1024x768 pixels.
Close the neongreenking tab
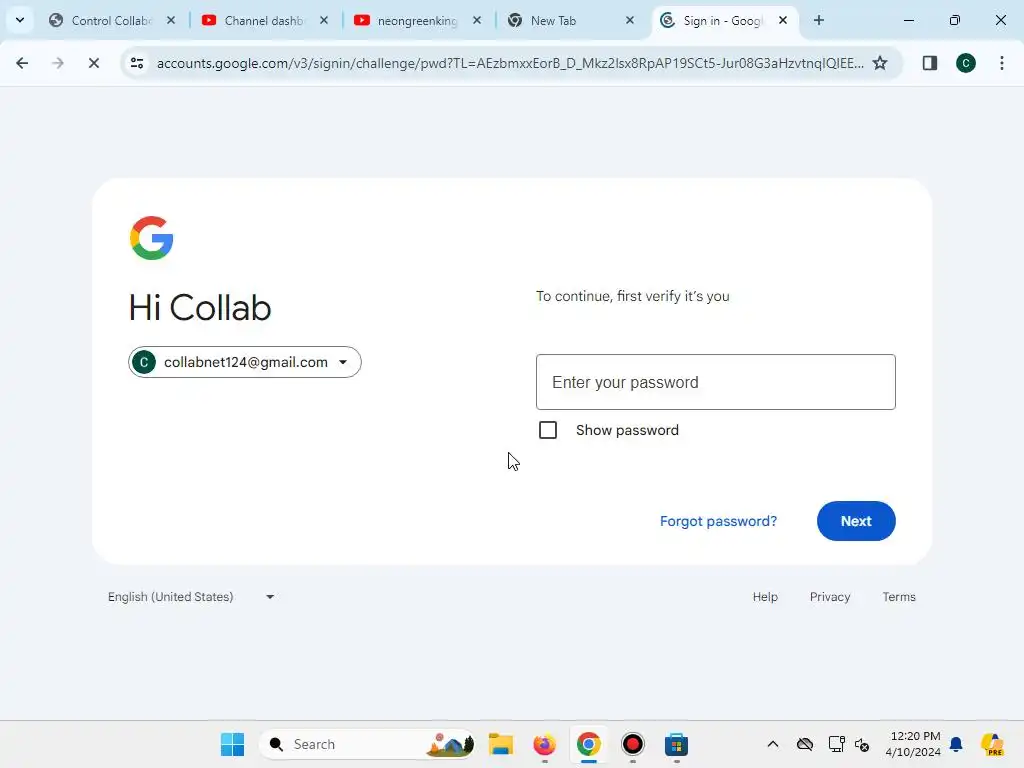pyautogui.click(x=477, y=20)
